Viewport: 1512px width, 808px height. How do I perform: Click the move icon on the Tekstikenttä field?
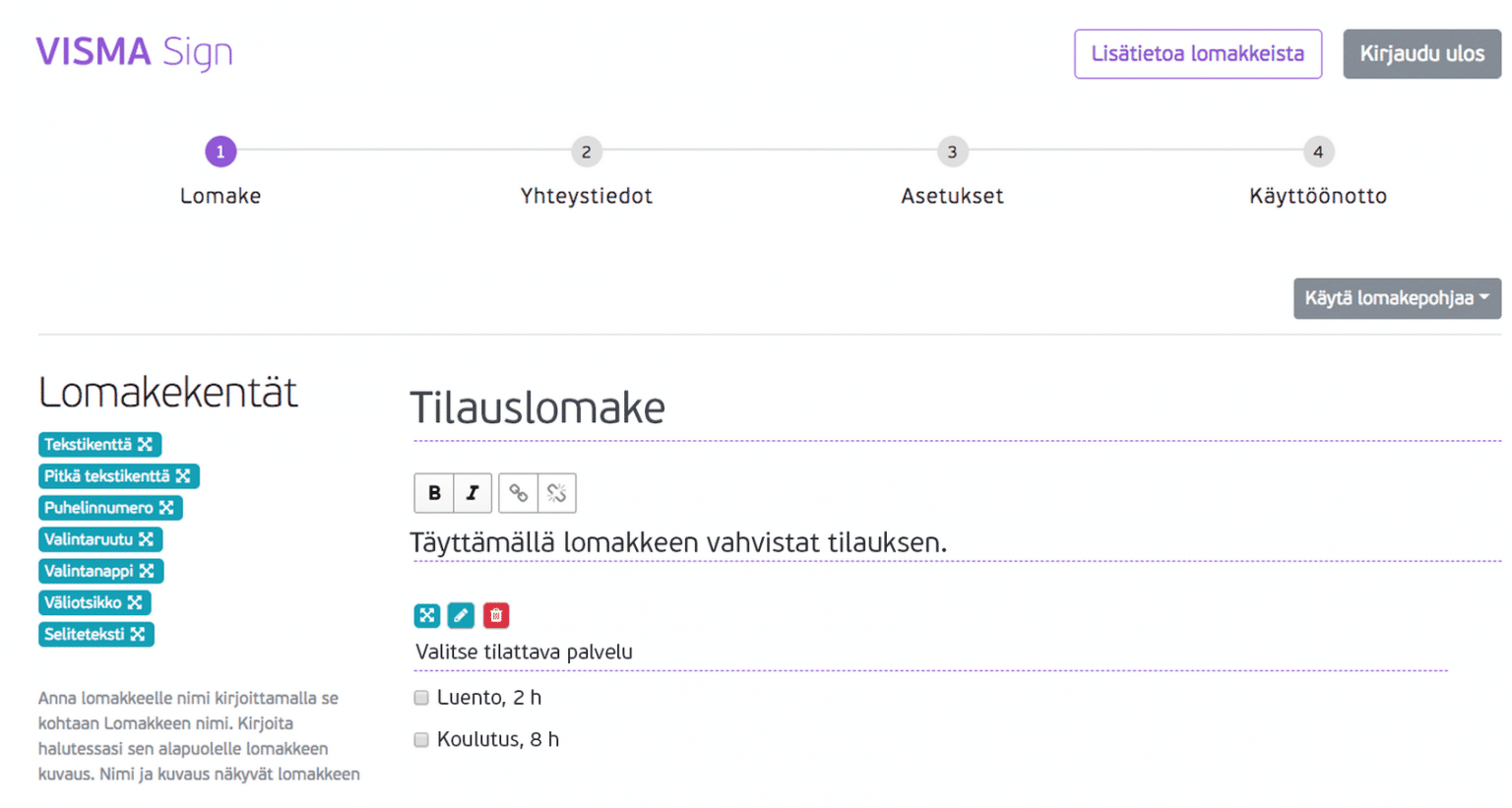tap(146, 444)
